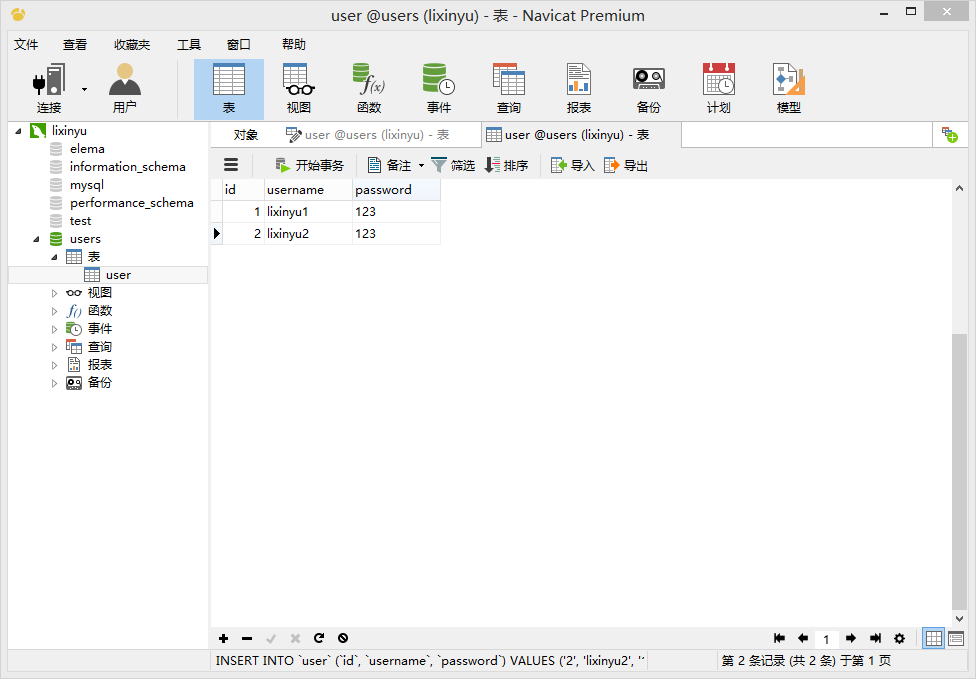This screenshot has width=976, height=679.
Task: Click the stop icon in bottom bar
Action: coord(343,638)
